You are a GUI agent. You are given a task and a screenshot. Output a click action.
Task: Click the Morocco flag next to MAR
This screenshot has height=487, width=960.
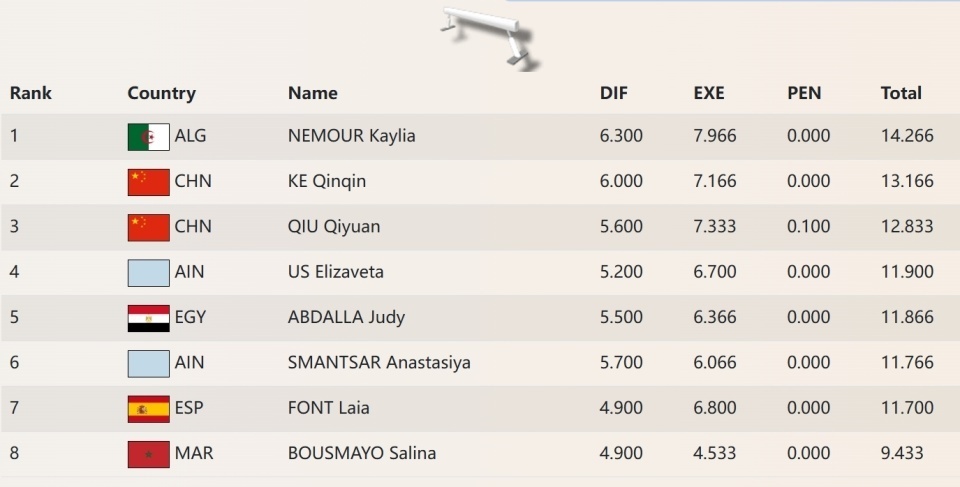[148, 453]
